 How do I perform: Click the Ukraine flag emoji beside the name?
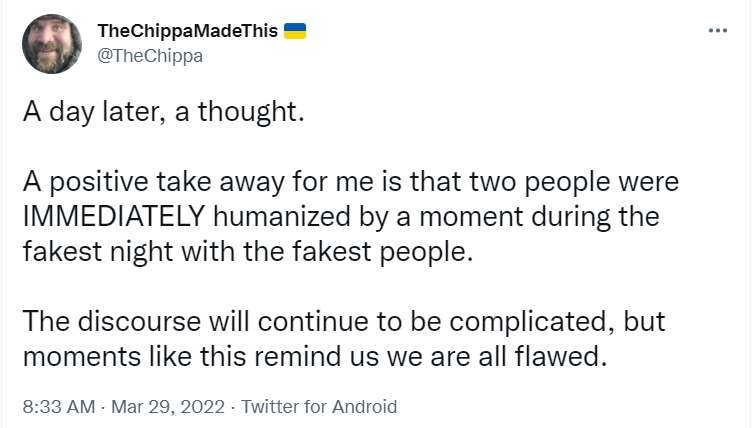pos(295,31)
